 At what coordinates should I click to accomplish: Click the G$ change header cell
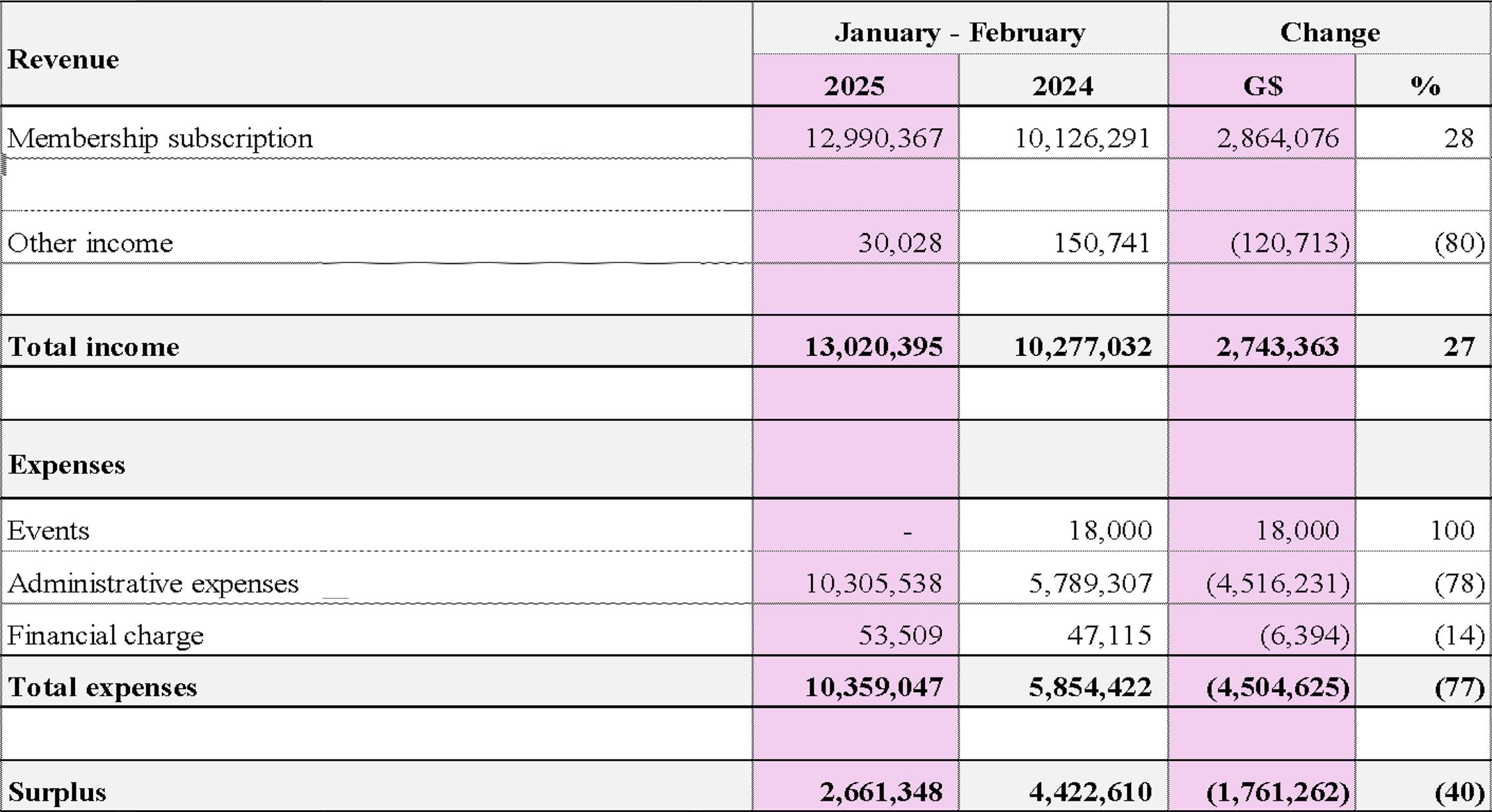click(x=1262, y=86)
